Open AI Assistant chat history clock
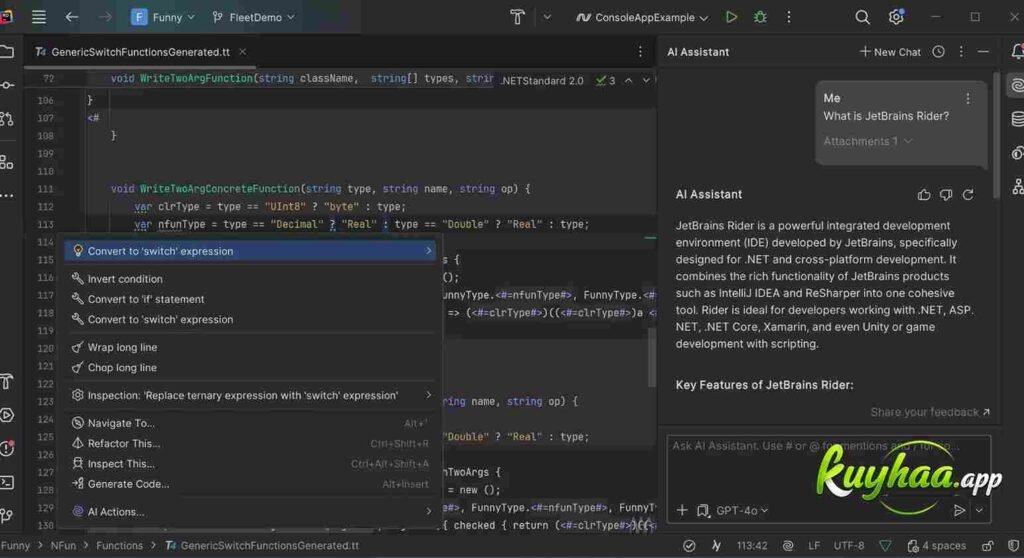The width and height of the screenshot is (1024, 558). 938,52
